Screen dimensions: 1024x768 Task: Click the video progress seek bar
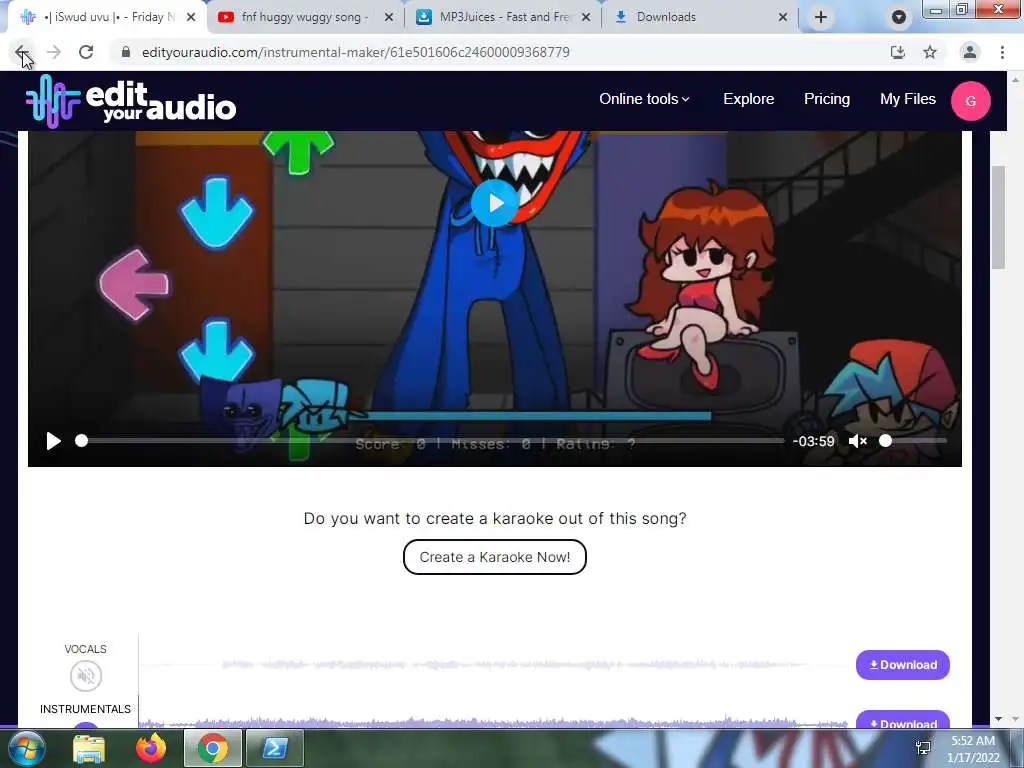click(431, 441)
